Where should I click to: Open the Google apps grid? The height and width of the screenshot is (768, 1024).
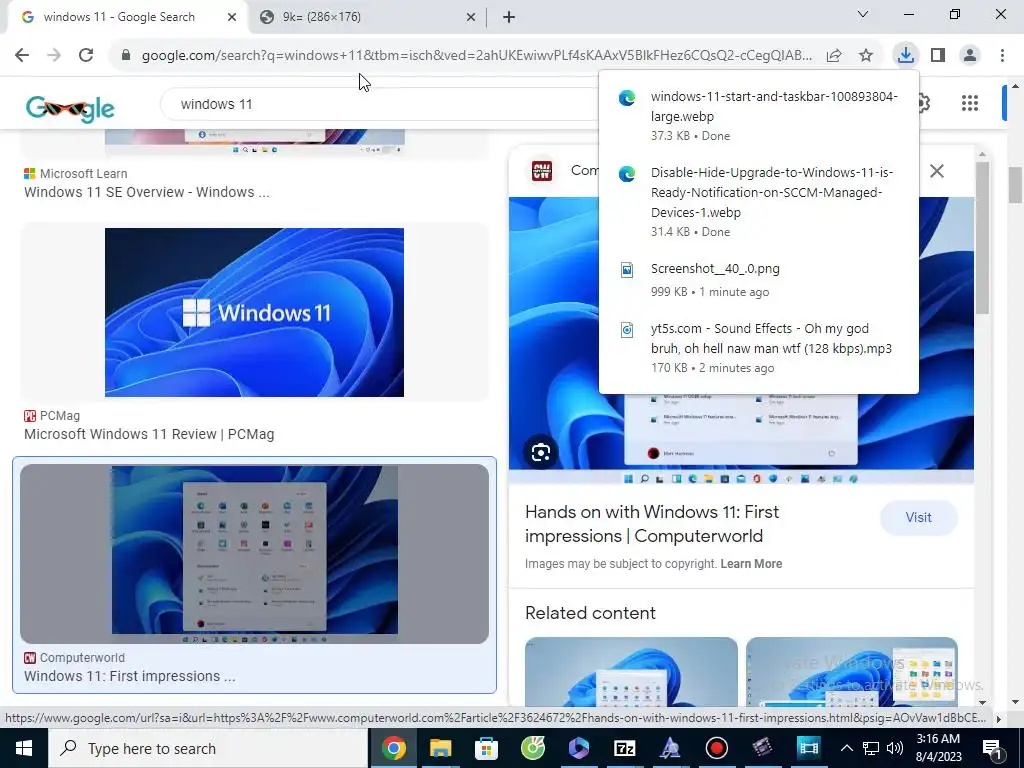click(x=970, y=103)
